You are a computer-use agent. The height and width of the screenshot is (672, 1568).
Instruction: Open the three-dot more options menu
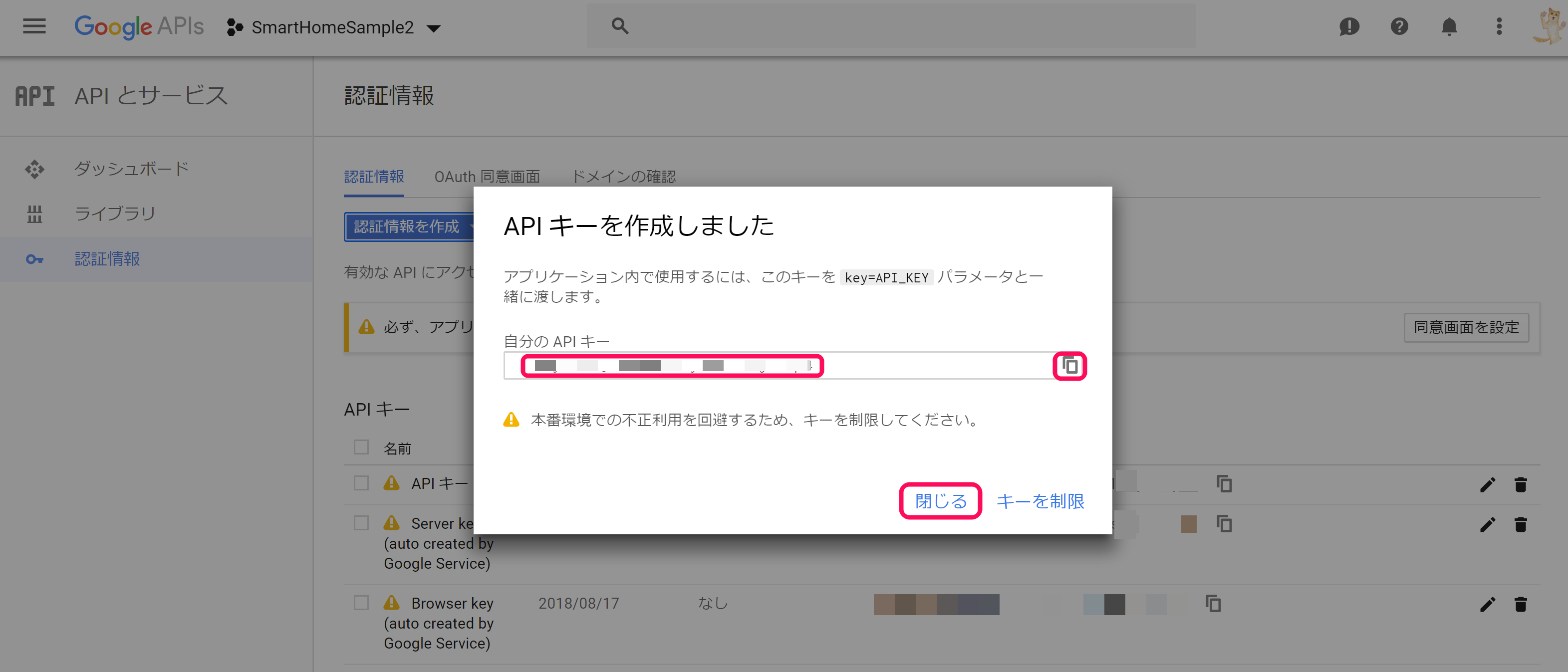tap(1499, 26)
